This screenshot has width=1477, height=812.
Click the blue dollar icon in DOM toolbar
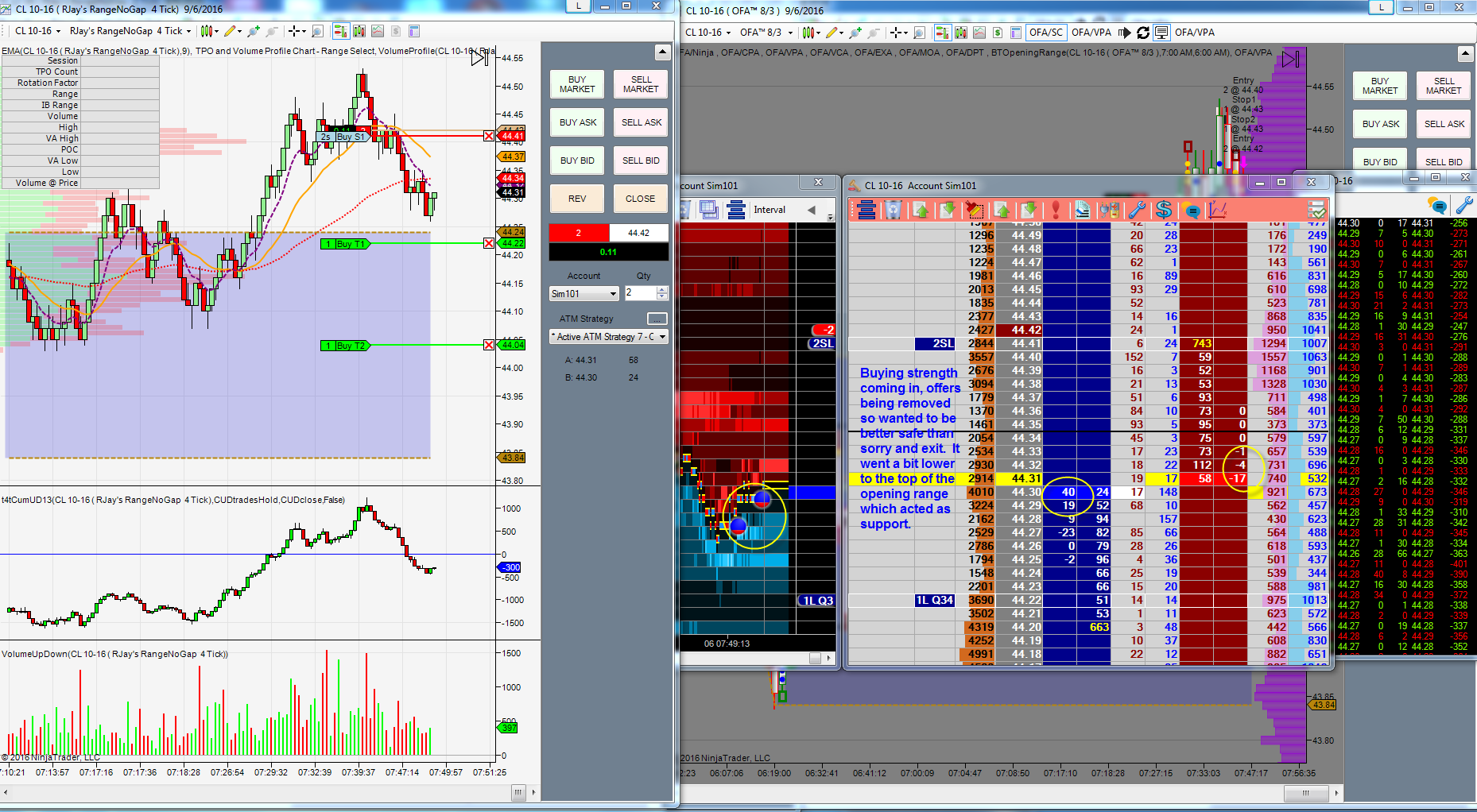1164,210
